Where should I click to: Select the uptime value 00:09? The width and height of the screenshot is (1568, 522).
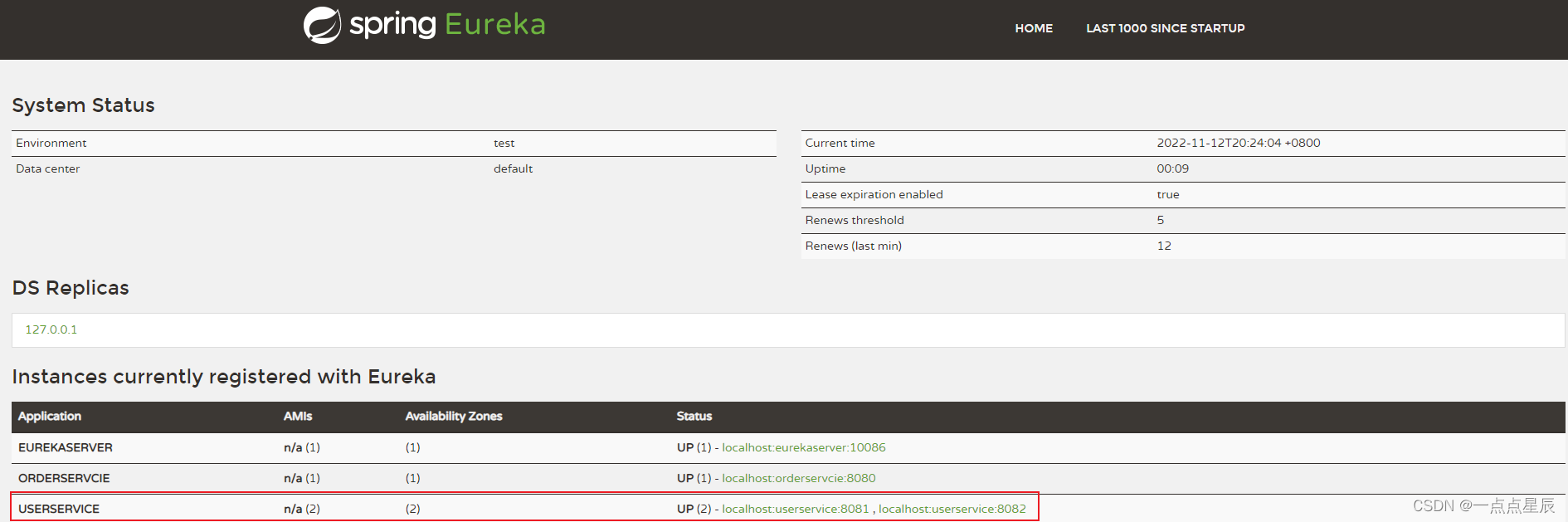[x=1173, y=168]
